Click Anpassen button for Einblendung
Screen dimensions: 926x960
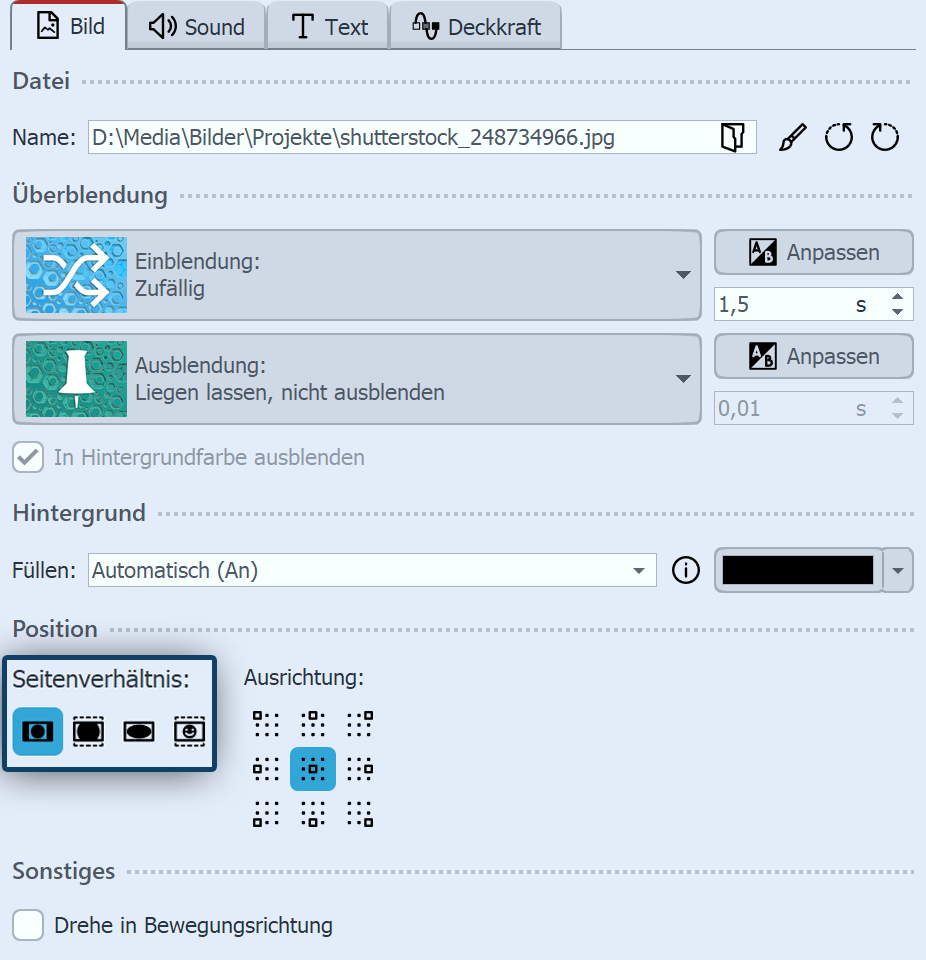click(x=813, y=253)
